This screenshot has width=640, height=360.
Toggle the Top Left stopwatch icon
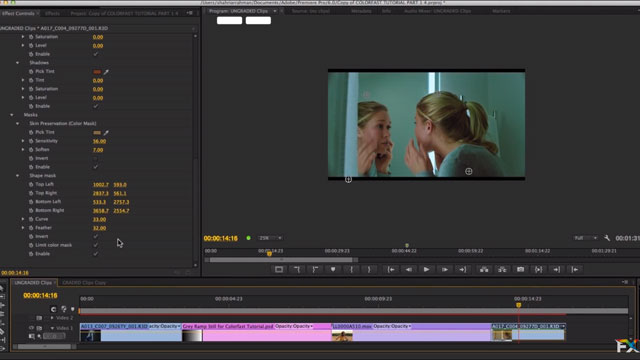tap(31, 184)
